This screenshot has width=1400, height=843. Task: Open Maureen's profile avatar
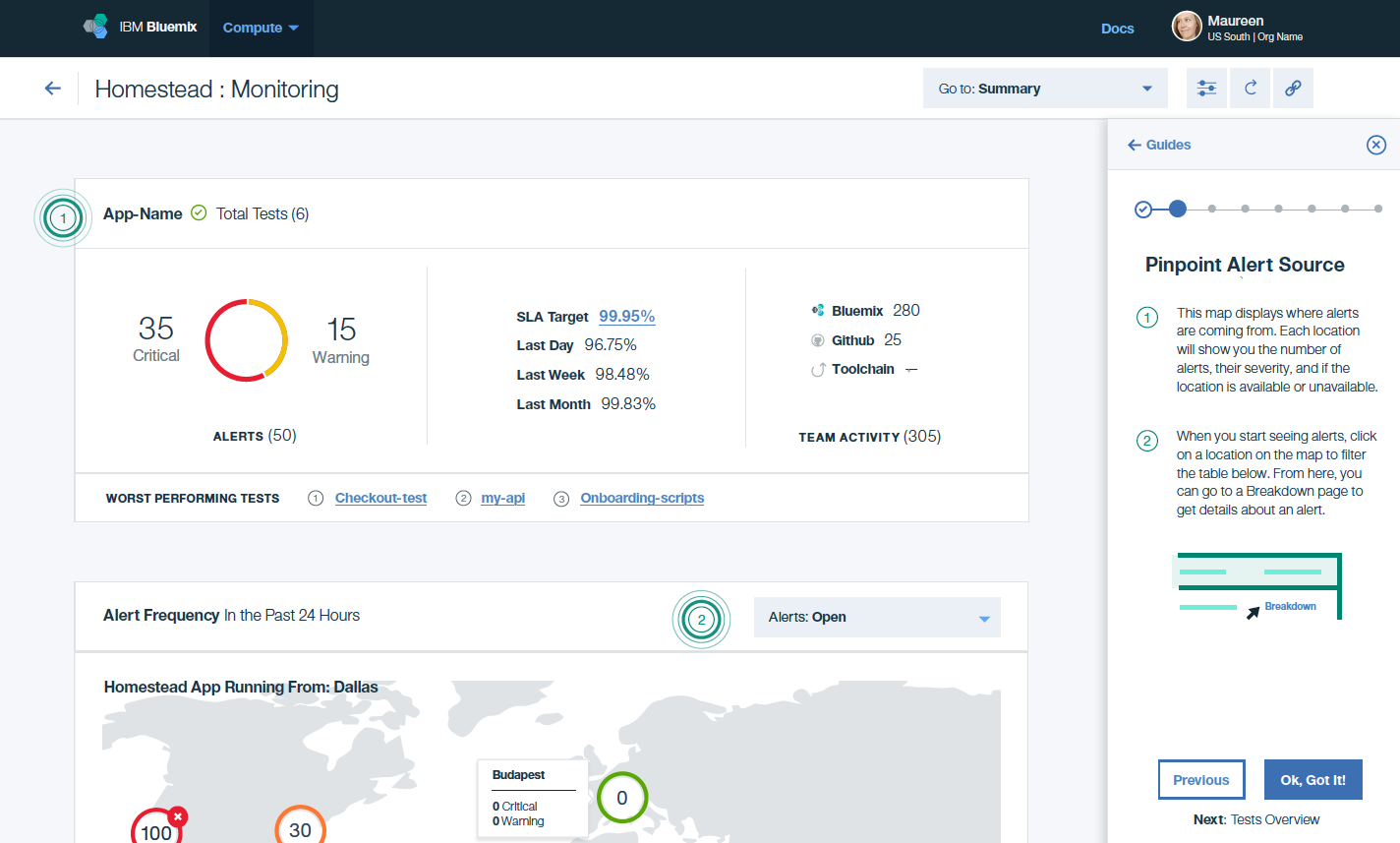[1186, 27]
